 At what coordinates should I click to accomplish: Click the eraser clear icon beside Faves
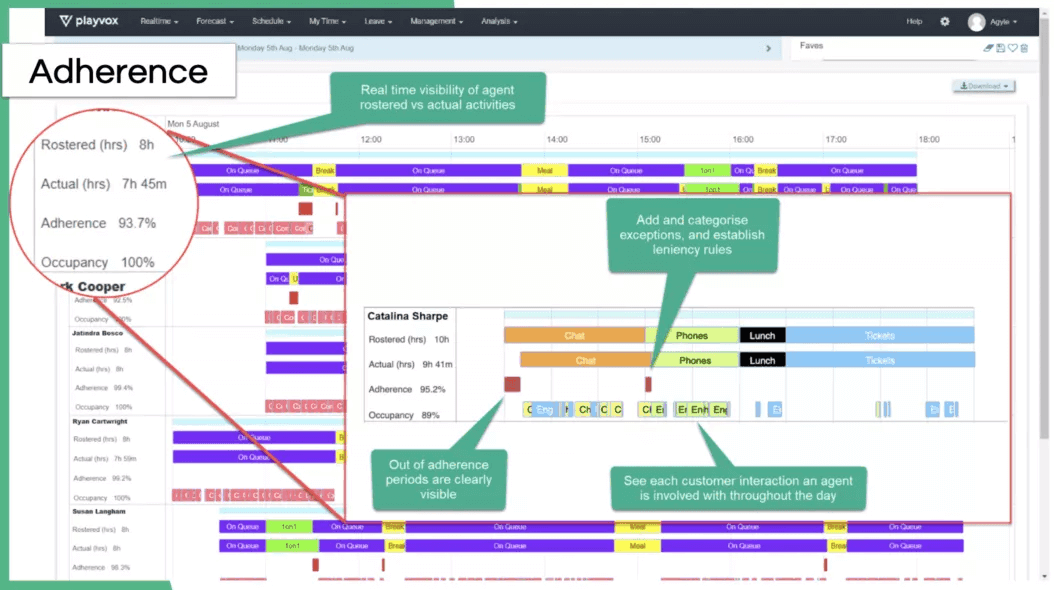[988, 48]
